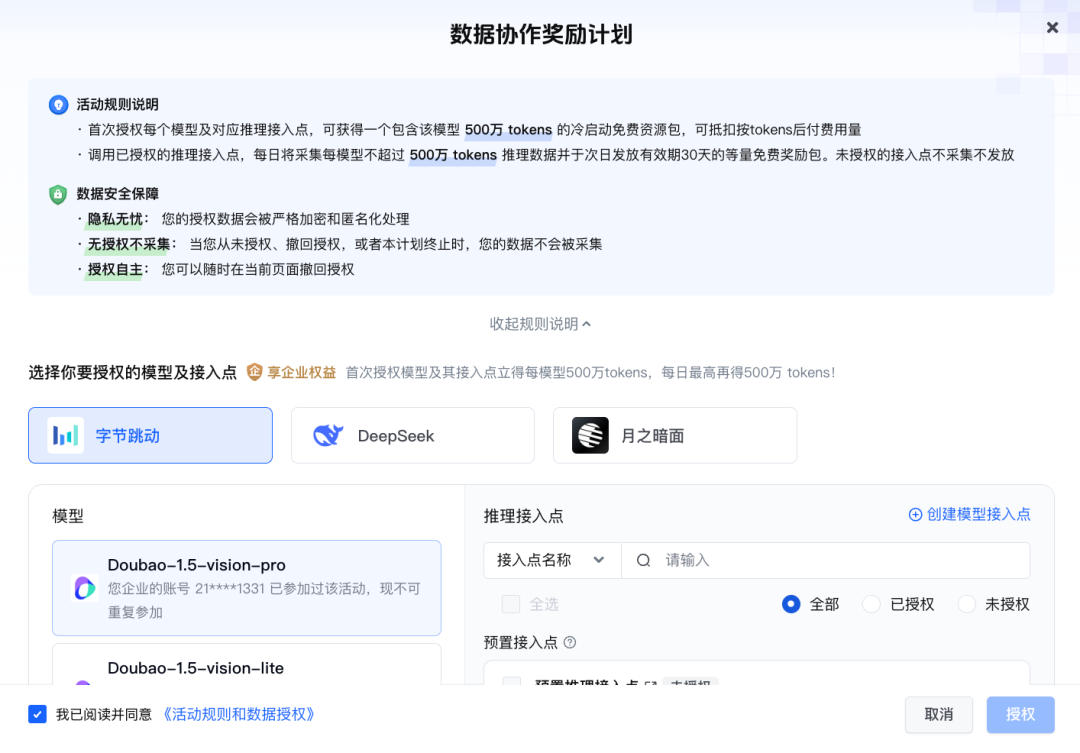
Task: Click the 活动规则说明 info icon
Action: click(x=59, y=105)
